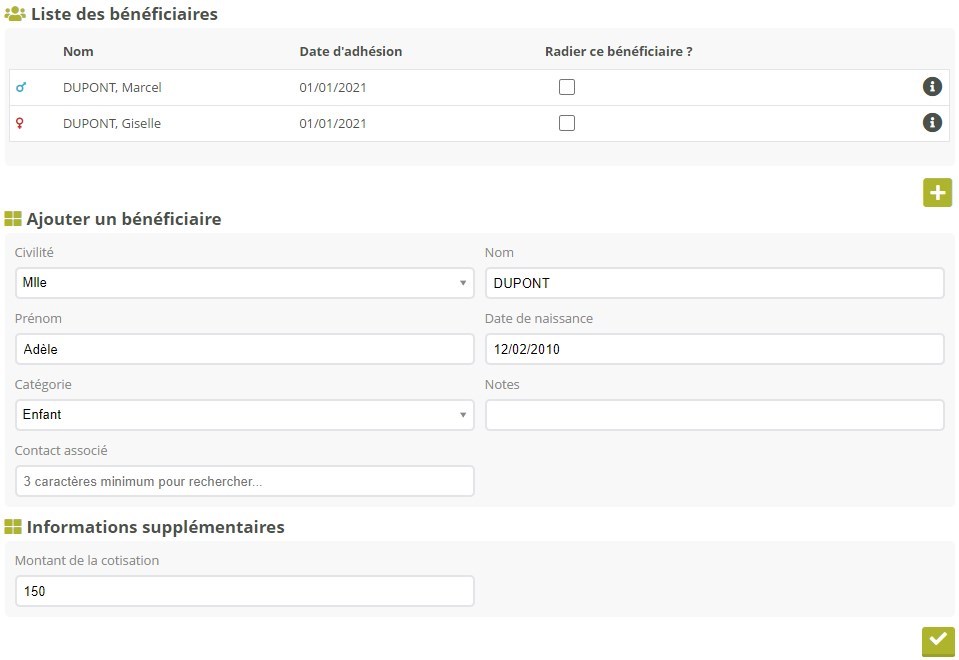
Task: Click the green checkmark validate button
Action: 938,641
